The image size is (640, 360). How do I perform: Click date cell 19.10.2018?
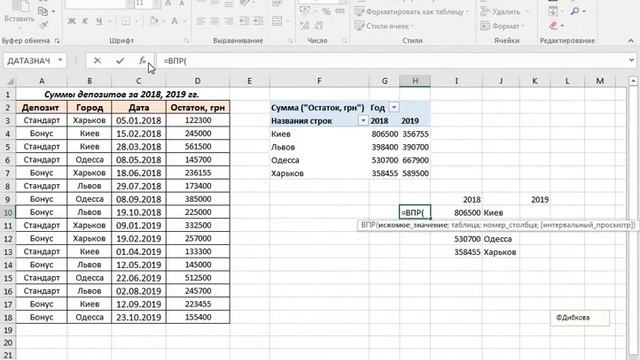(x=139, y=212)
